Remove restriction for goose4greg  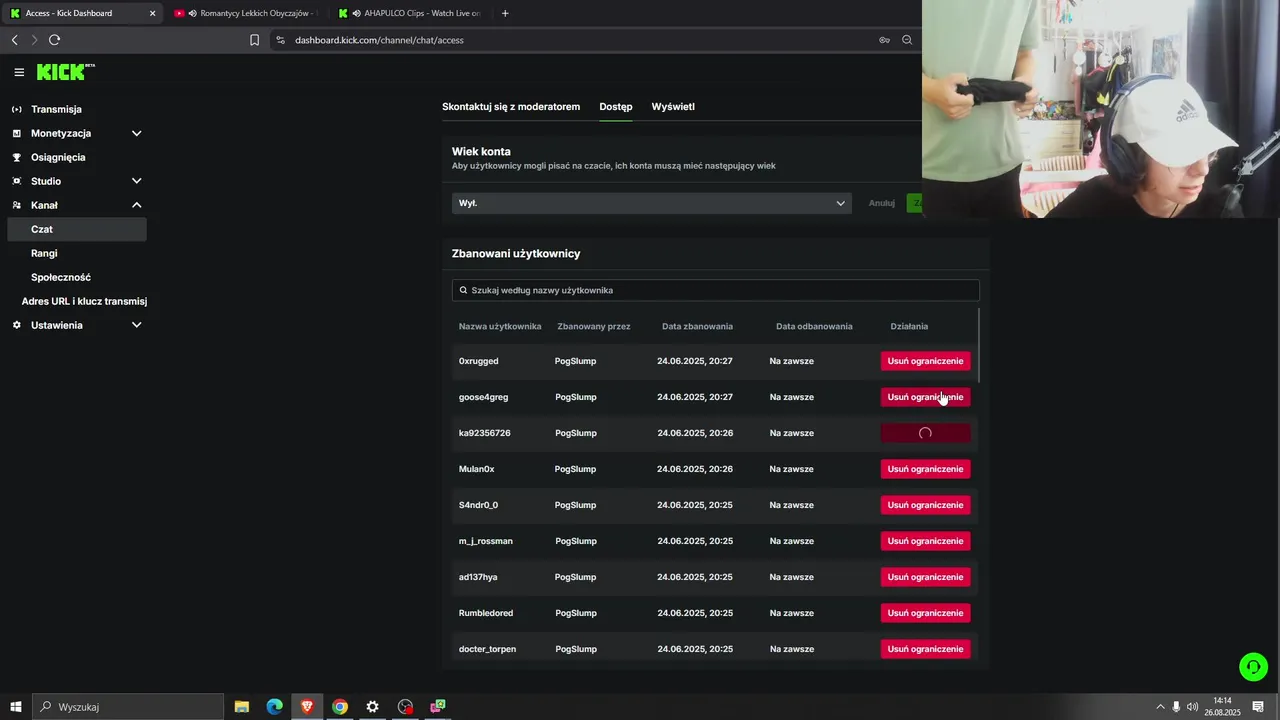925,397
